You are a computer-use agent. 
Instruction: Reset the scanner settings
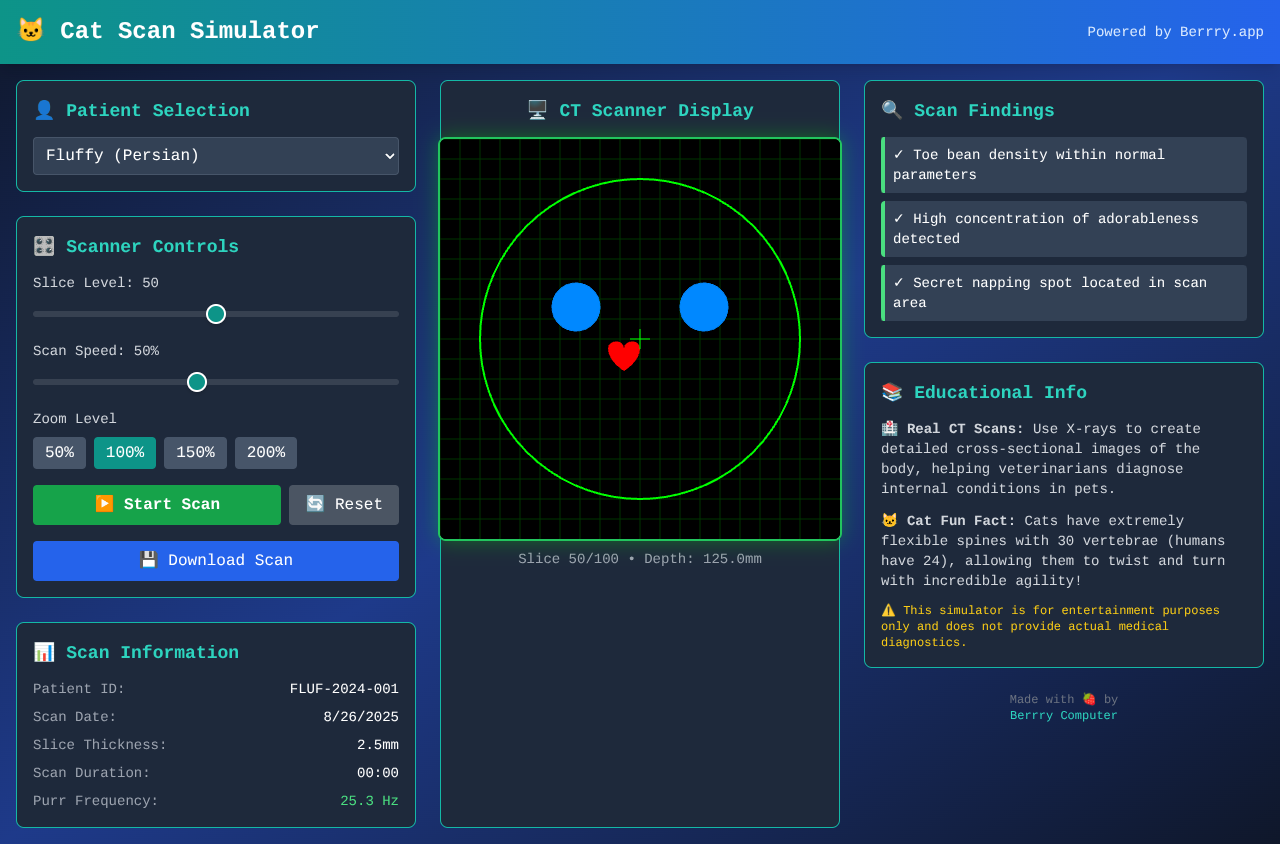tap(344, 505)
